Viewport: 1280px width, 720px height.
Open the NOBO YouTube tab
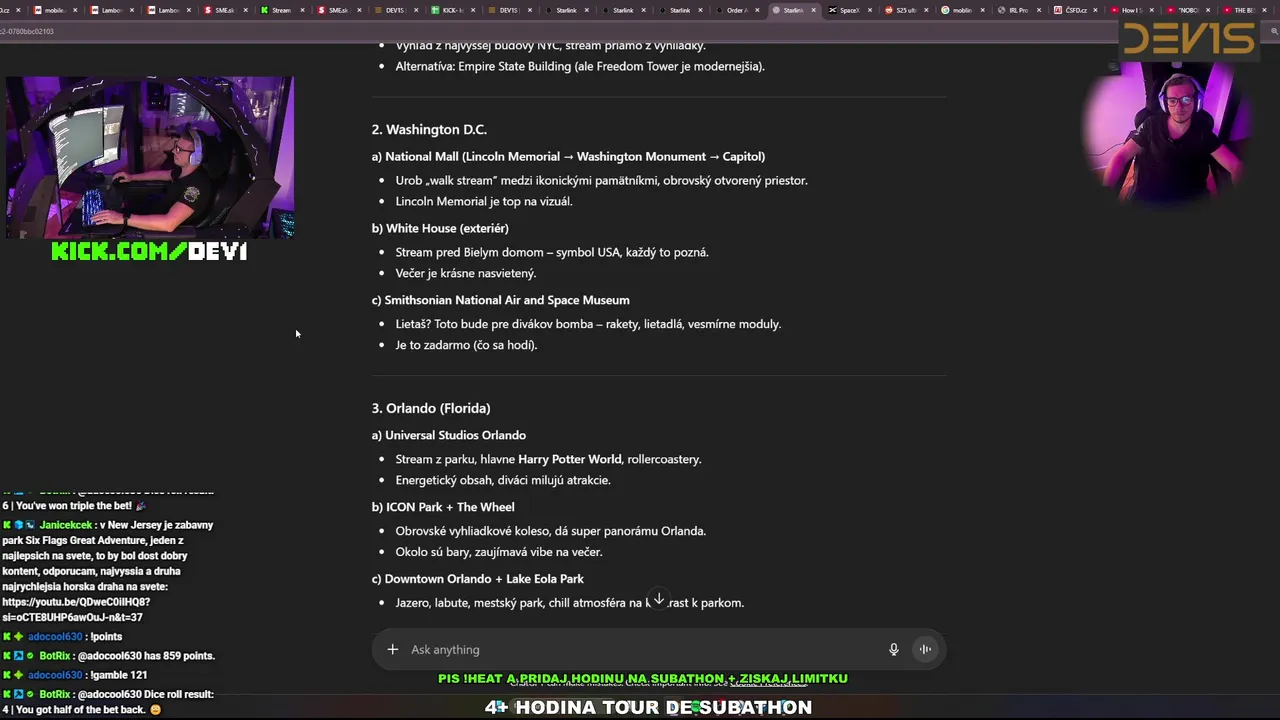[1186, 10]
